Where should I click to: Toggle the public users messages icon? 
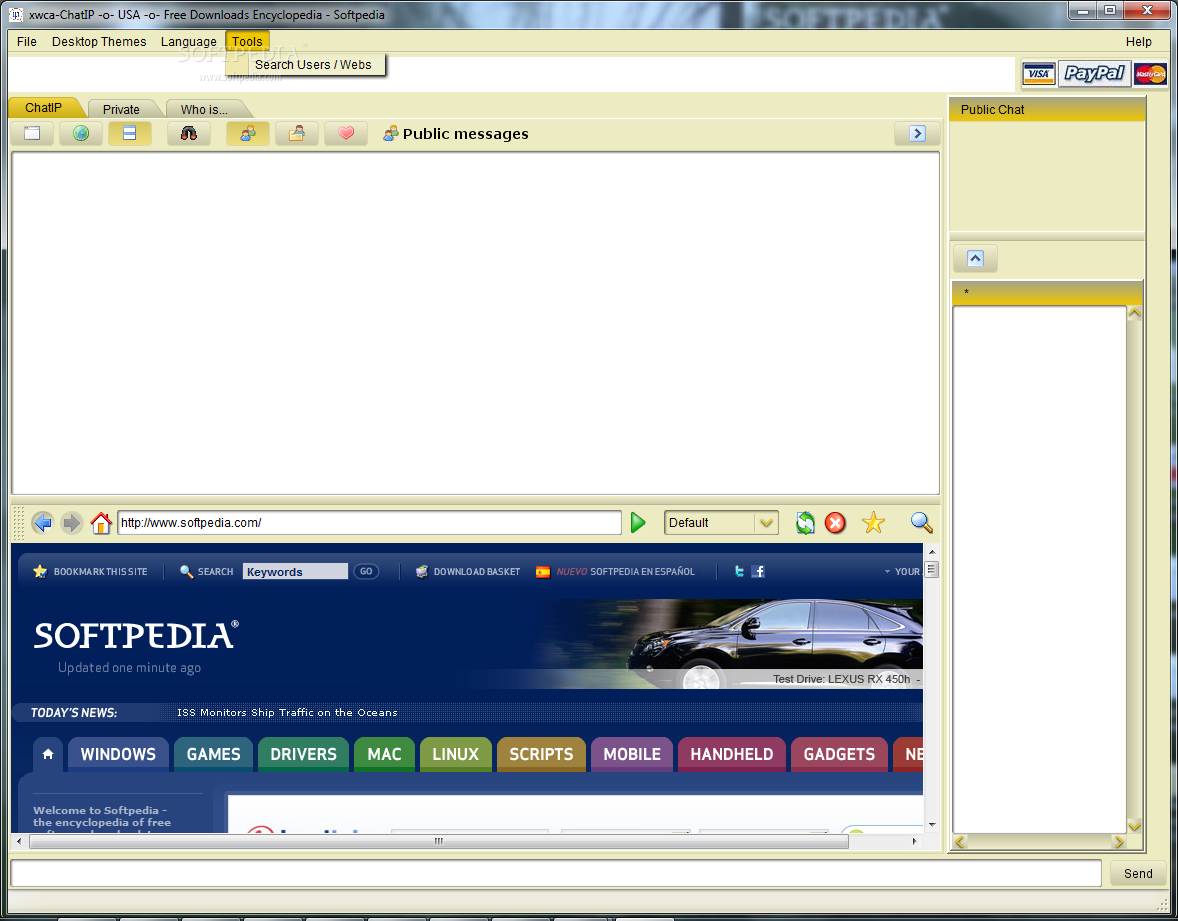248,134
